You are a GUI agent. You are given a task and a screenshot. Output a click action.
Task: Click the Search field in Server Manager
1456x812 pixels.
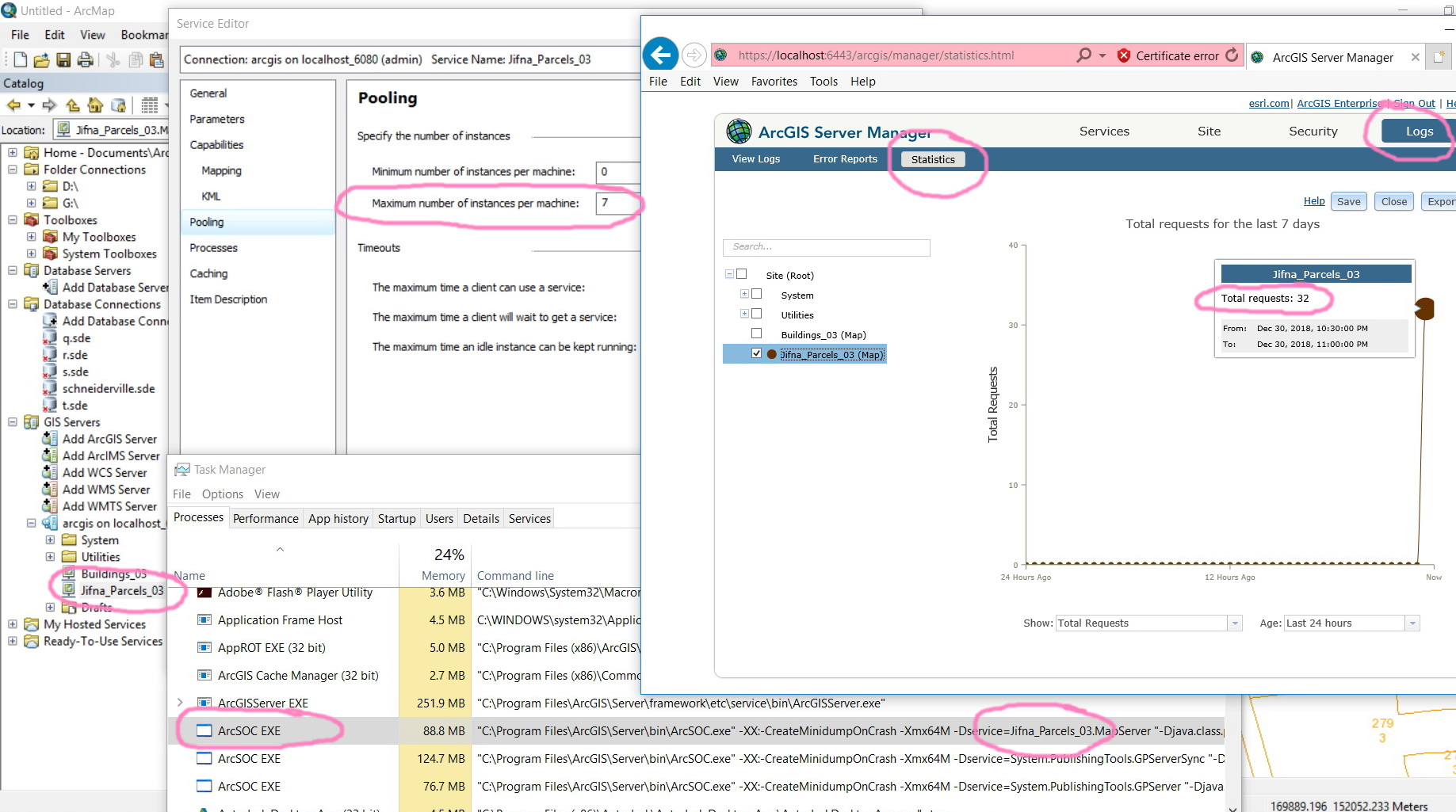coord(827,247)
